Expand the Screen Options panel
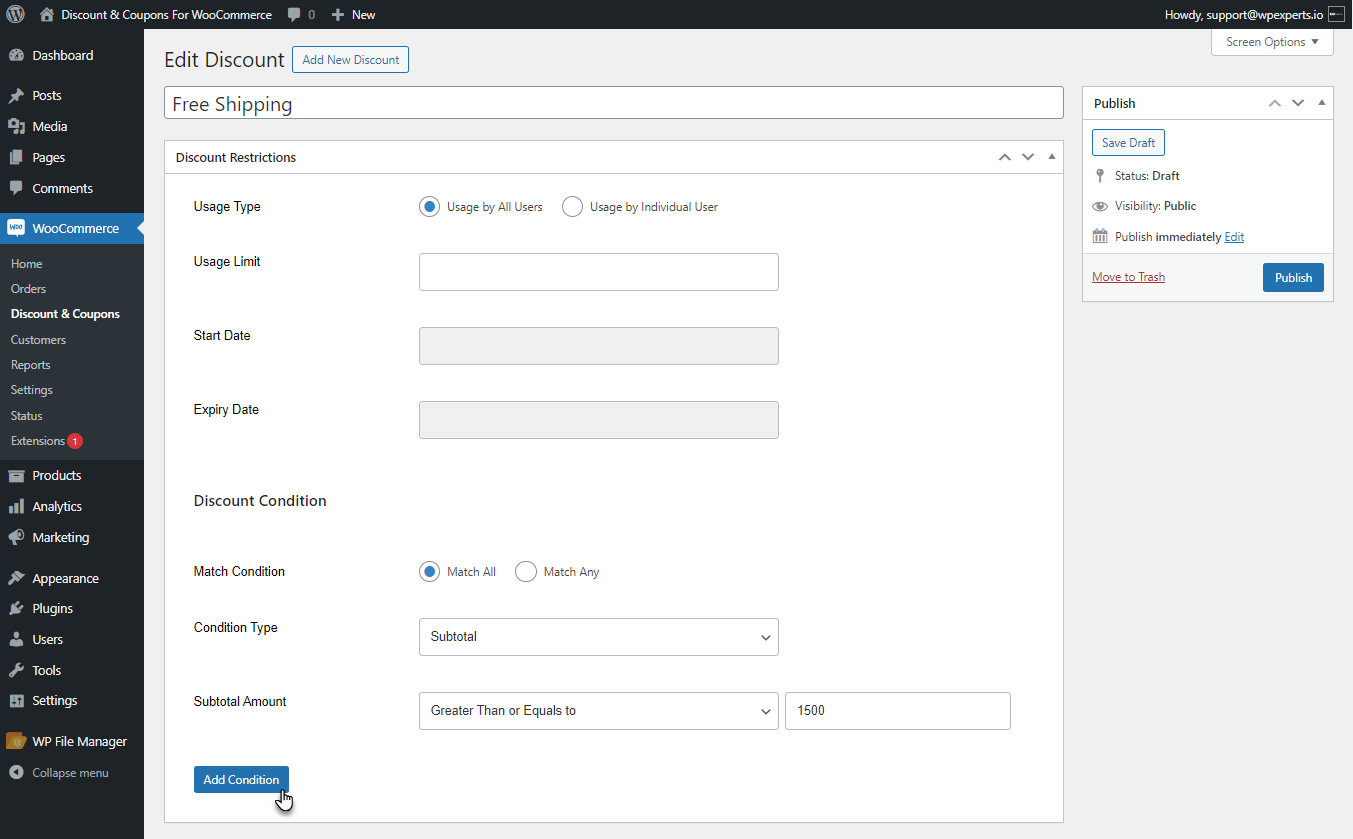 click(x=1272, y=42)
